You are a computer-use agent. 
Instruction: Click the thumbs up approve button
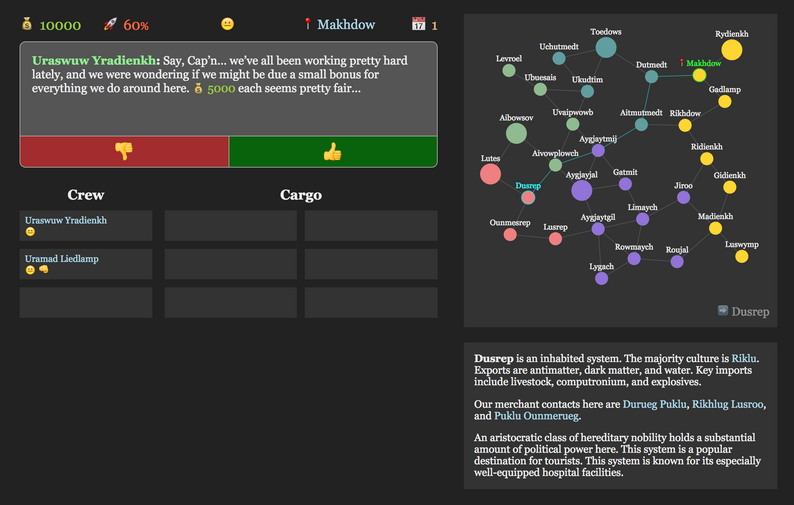(333, 151)
